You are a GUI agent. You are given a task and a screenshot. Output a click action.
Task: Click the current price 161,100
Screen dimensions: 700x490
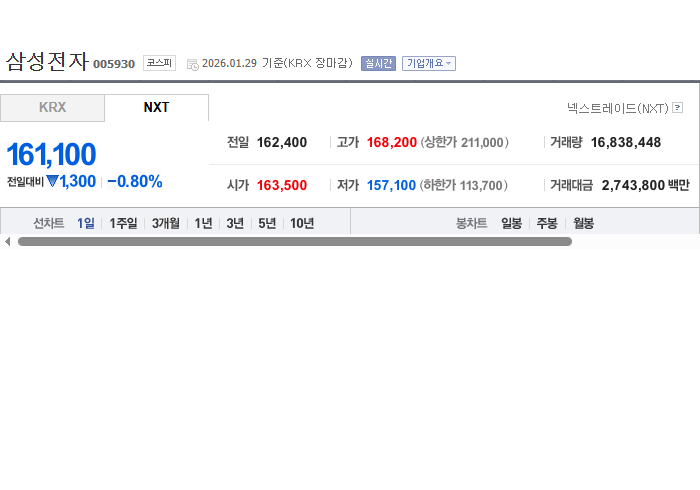[51, 154]
